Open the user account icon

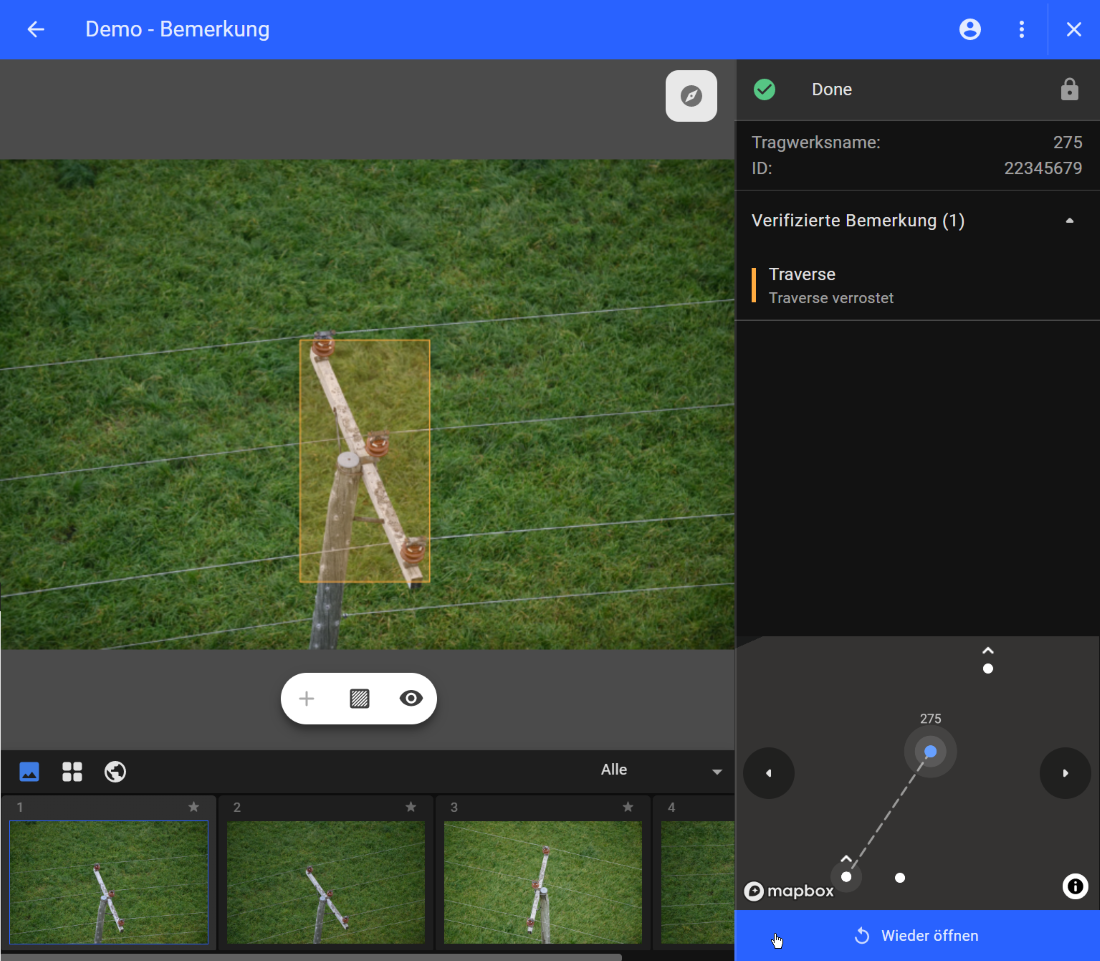970,29
